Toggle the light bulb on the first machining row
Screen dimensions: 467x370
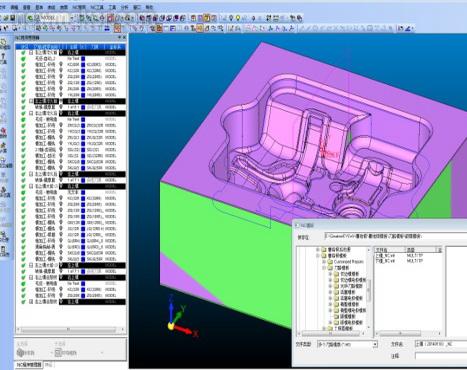point(61,65)
